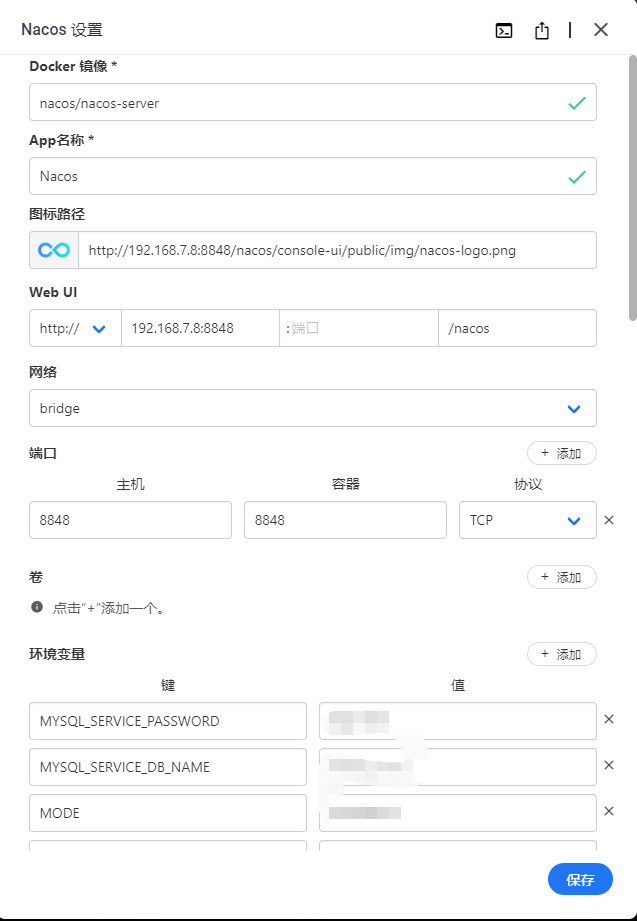
Task: Add a new volume with 添加 button
Action: click(561, 577)
